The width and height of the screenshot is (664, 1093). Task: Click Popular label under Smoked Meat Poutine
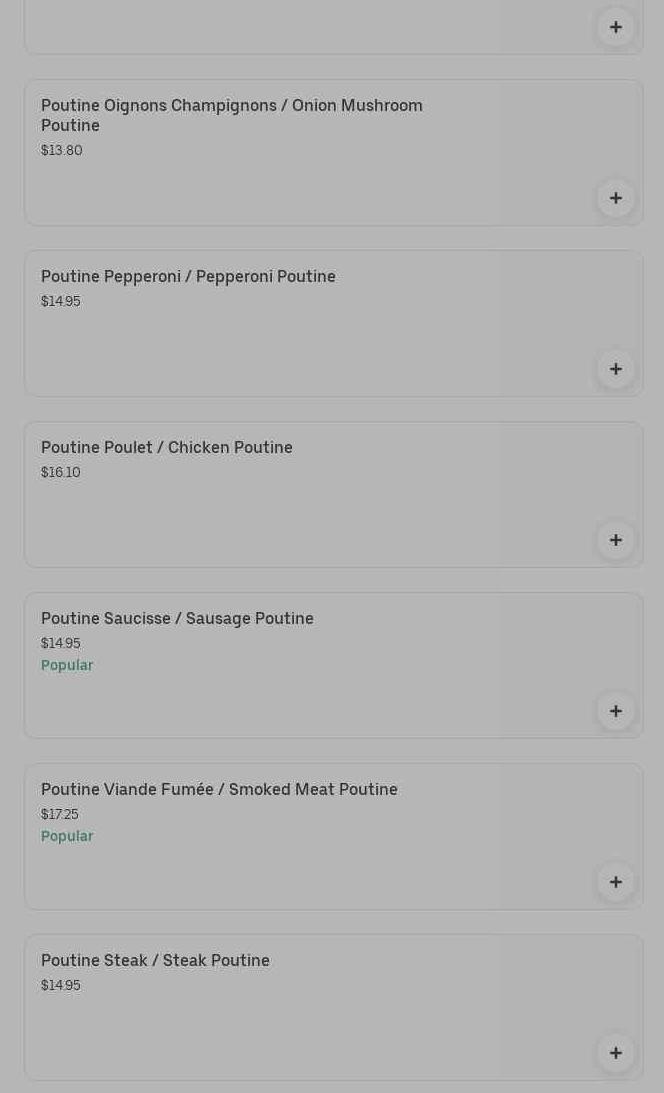pyautogui.click(x=67, y=836)
